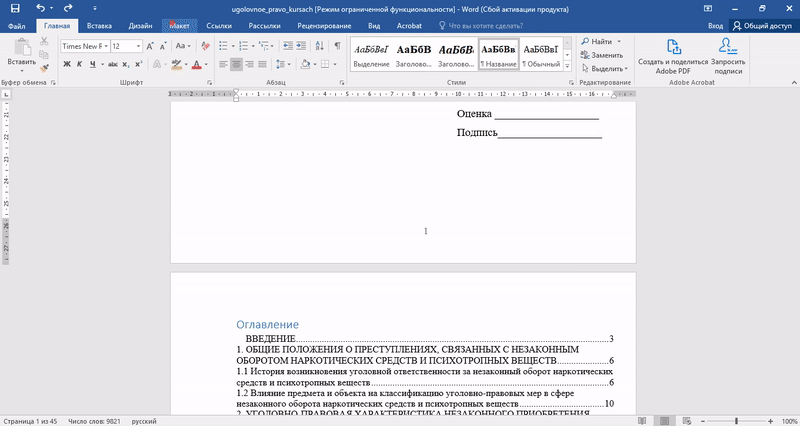
Task: Apply red font color
Action: tap(197, 65)
